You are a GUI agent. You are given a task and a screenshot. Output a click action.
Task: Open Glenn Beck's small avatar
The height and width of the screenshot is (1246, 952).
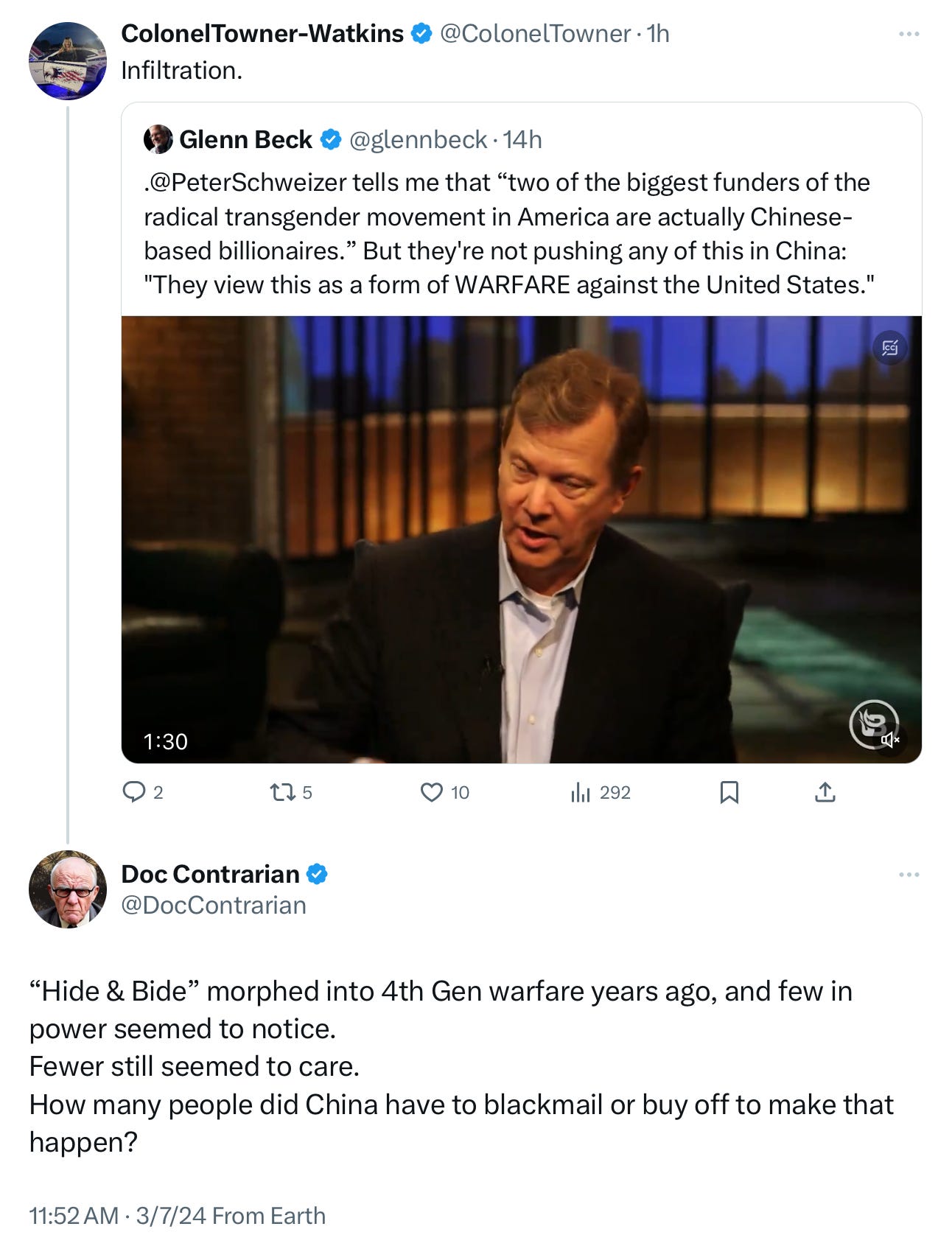[x=158, y=139]
